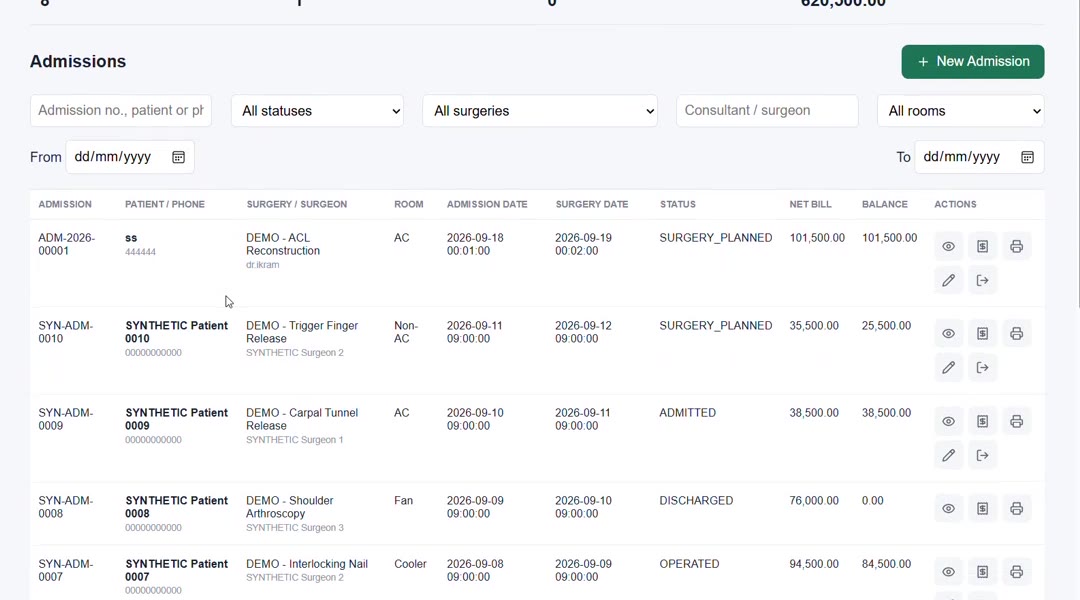Select DEMO - Shoulder Arthroscopy text
Viewport: 1080px width, 600px height.
(x=289, y=507)
